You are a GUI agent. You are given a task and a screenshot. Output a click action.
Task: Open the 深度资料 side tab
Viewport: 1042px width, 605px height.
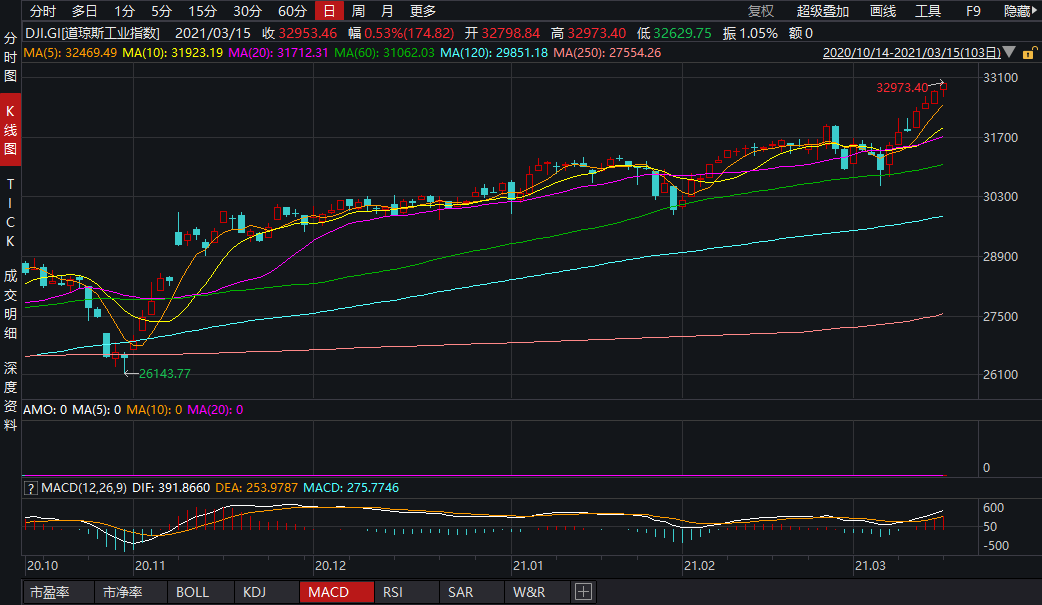tap(10, 397)
